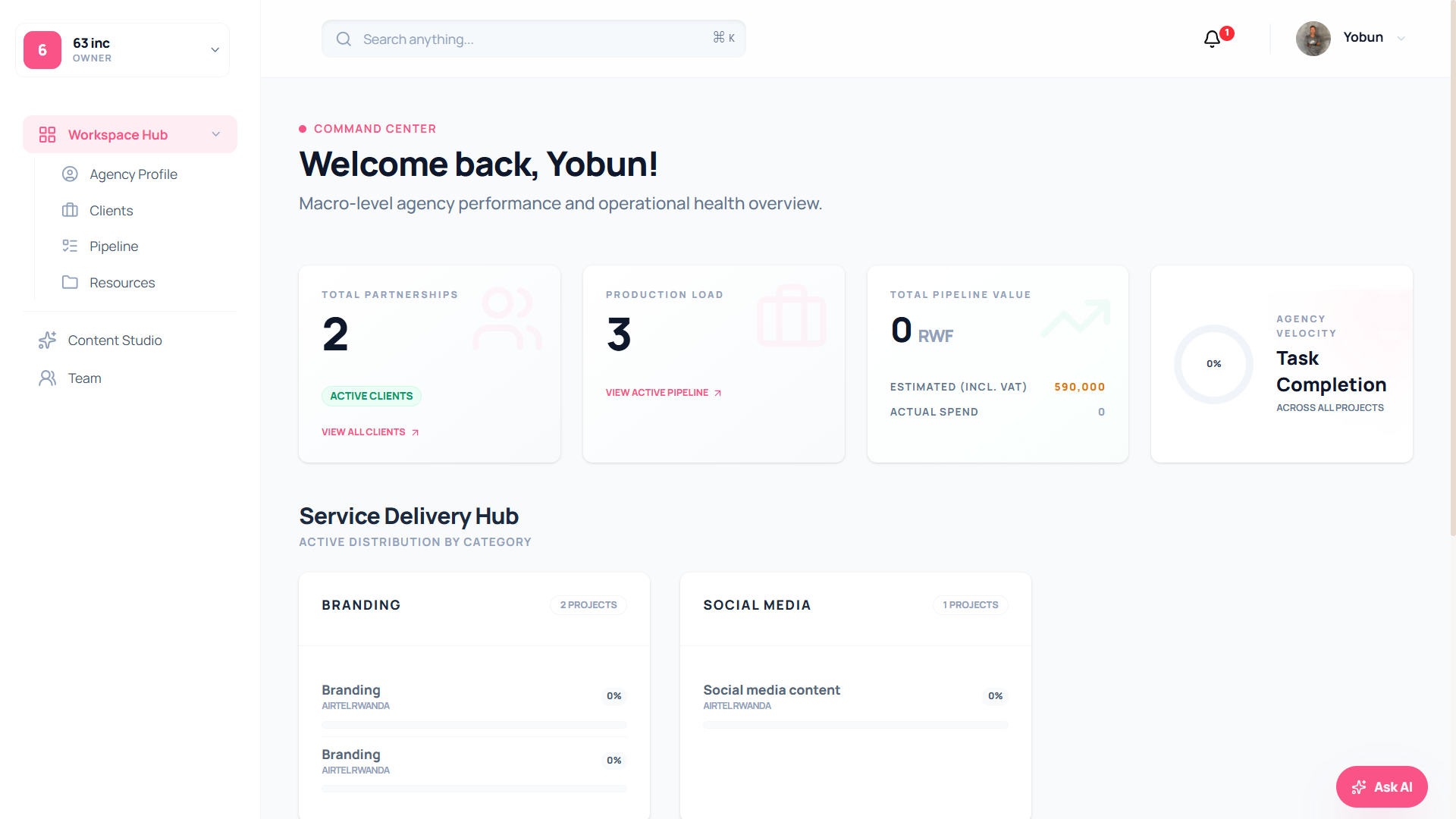The width and height of the screenshot is (1456, 819).
Task: Click the magnifier icon in search bar
Action: (344, 39)
